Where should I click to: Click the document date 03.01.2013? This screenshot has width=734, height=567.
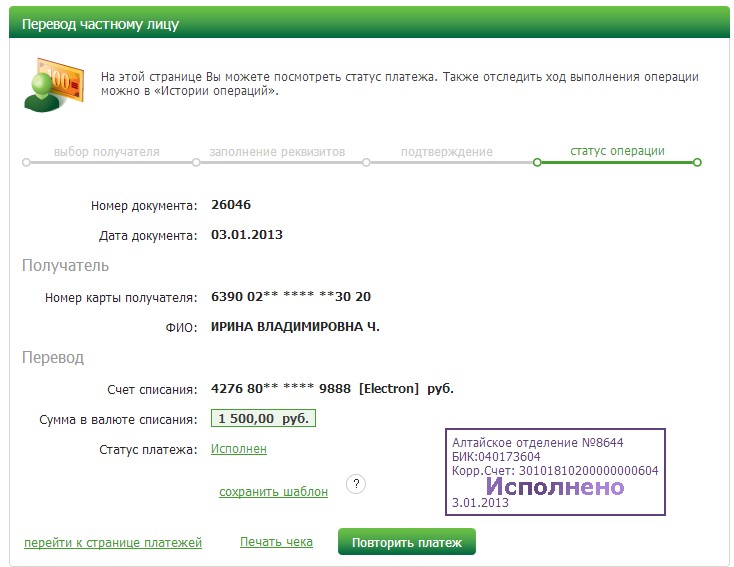click(x=247, y=235)
